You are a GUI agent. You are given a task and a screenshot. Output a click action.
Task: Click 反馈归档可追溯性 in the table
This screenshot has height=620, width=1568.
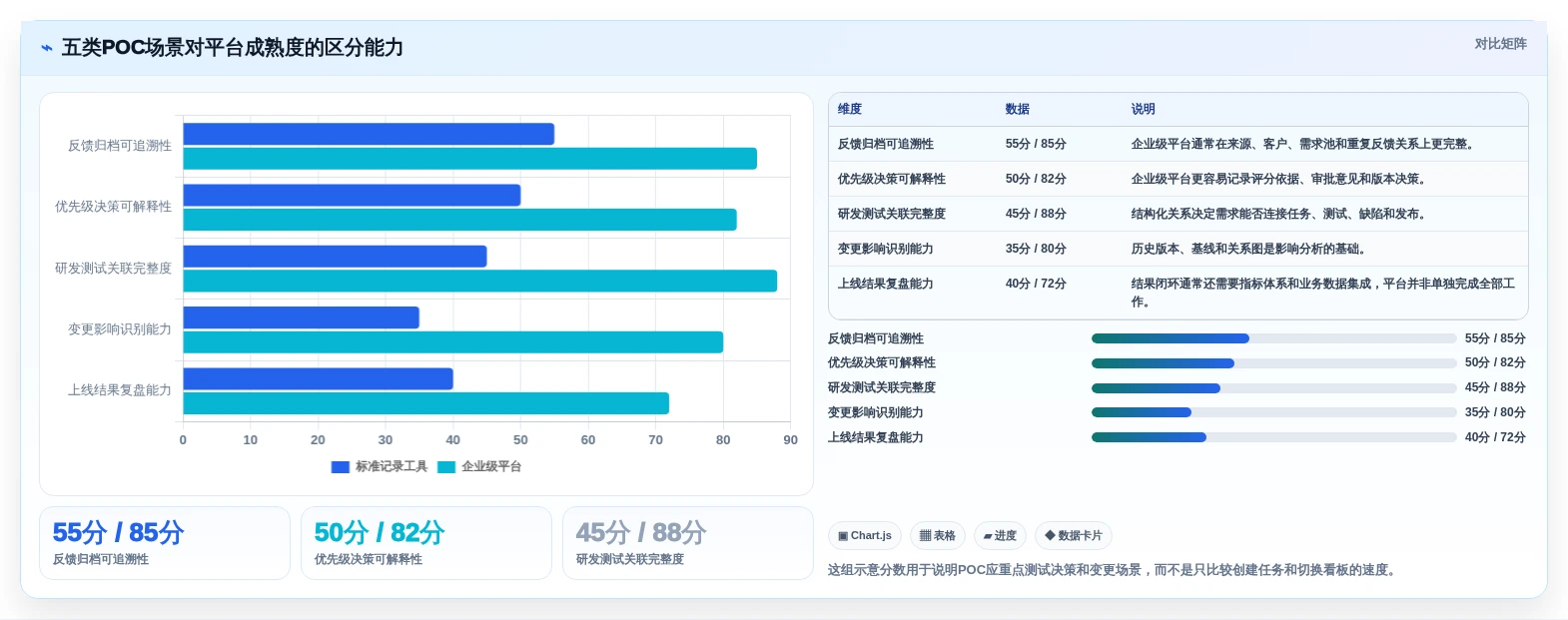(x=886, y=144)
